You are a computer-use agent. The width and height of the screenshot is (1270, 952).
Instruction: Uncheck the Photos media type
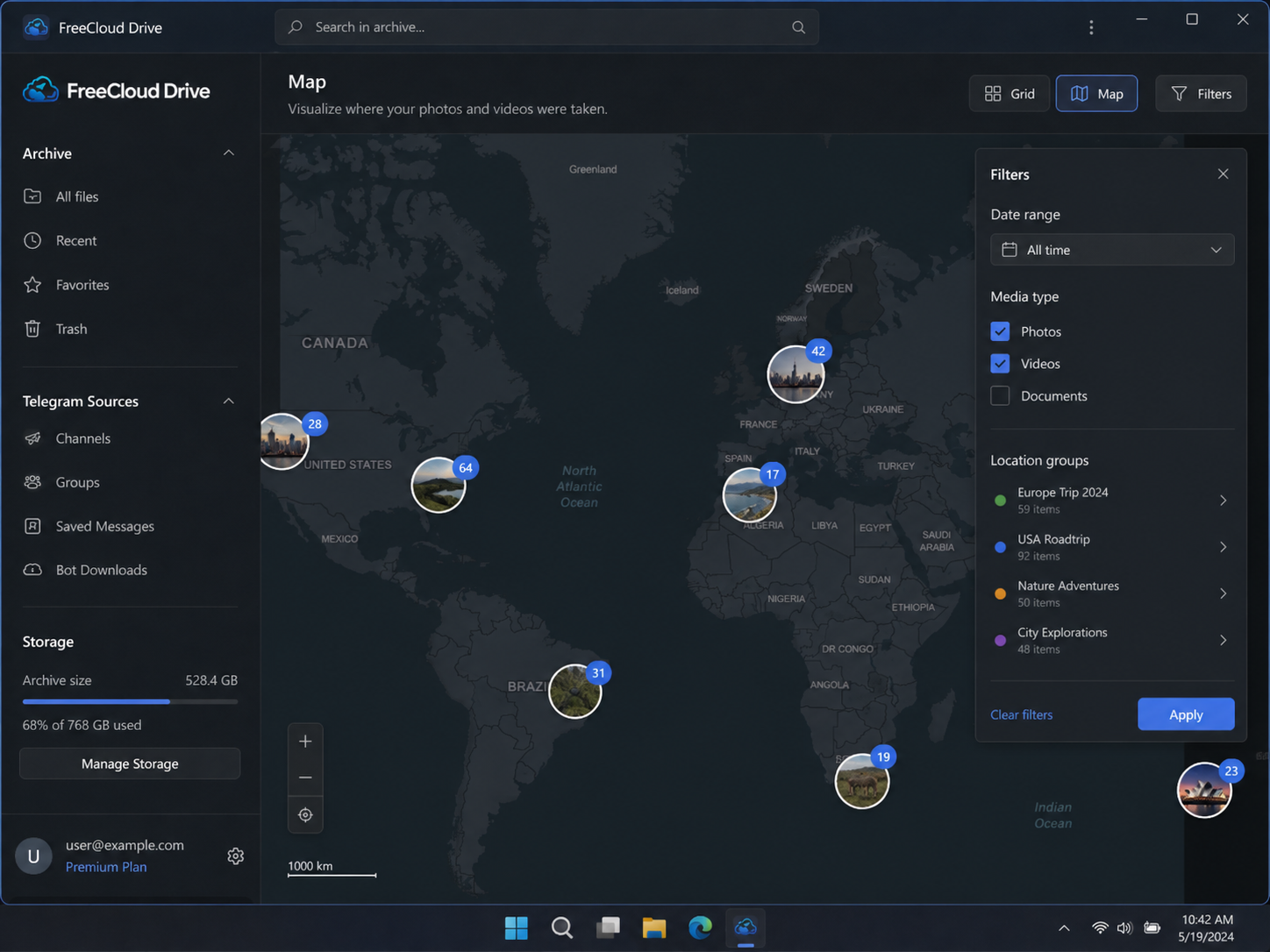click(1000, 331)
